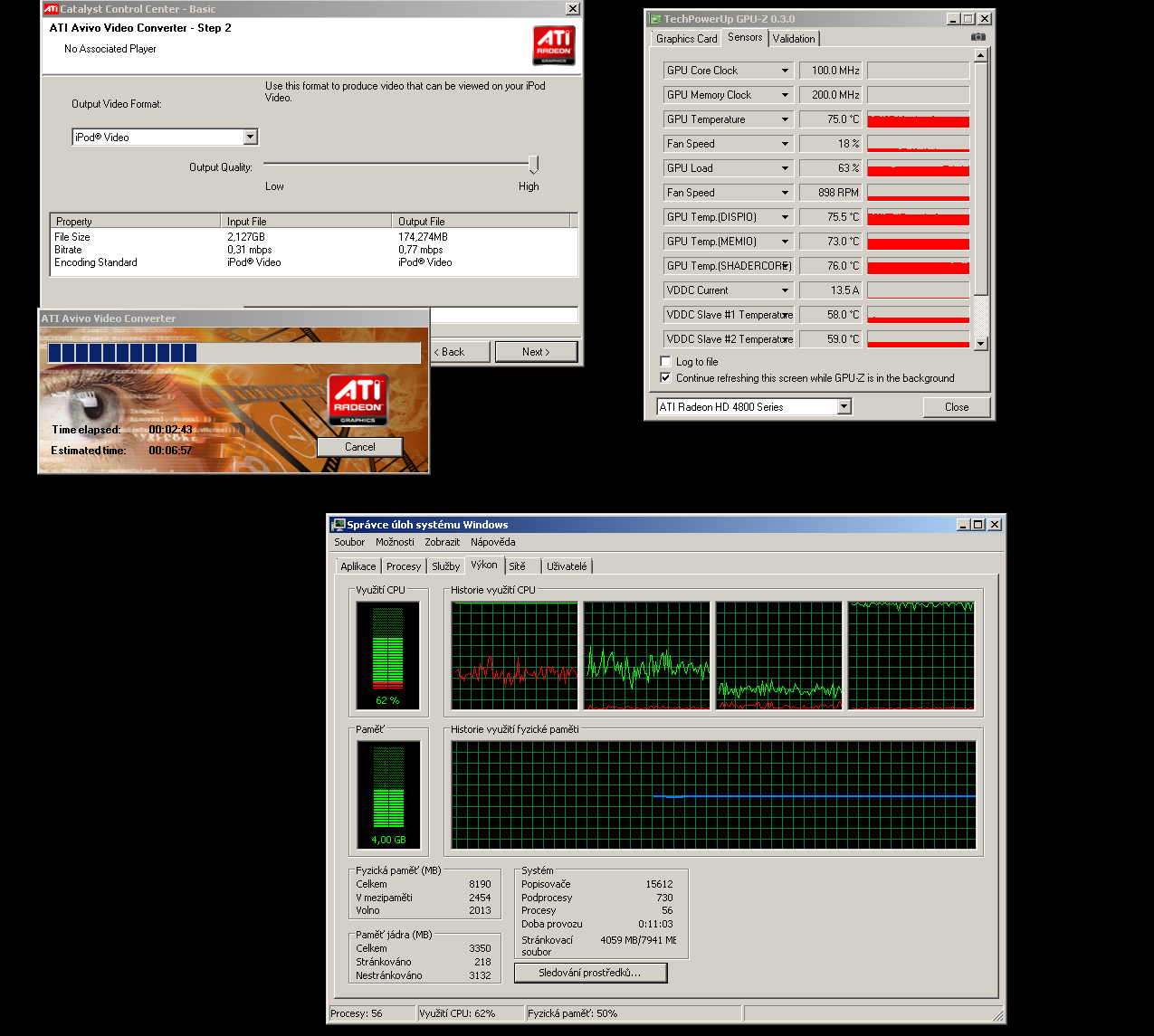The width and height of the screenshot is (1154, 1036).
Task: Open the VDDC Current sensor dropdown
Action: tap(785, 290)
